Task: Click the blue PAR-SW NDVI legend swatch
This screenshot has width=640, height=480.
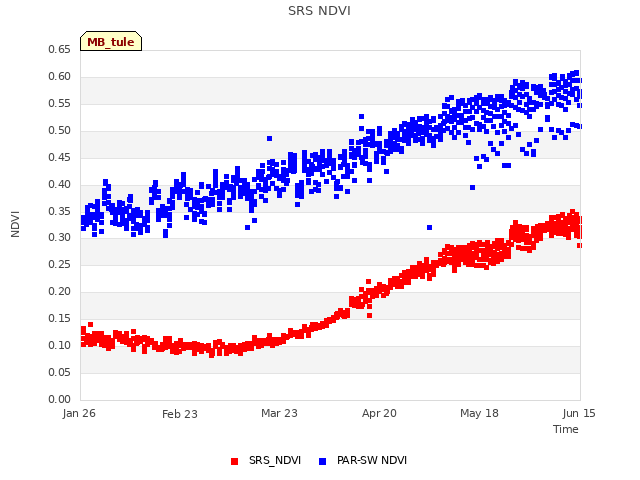Action: point(322,461)
